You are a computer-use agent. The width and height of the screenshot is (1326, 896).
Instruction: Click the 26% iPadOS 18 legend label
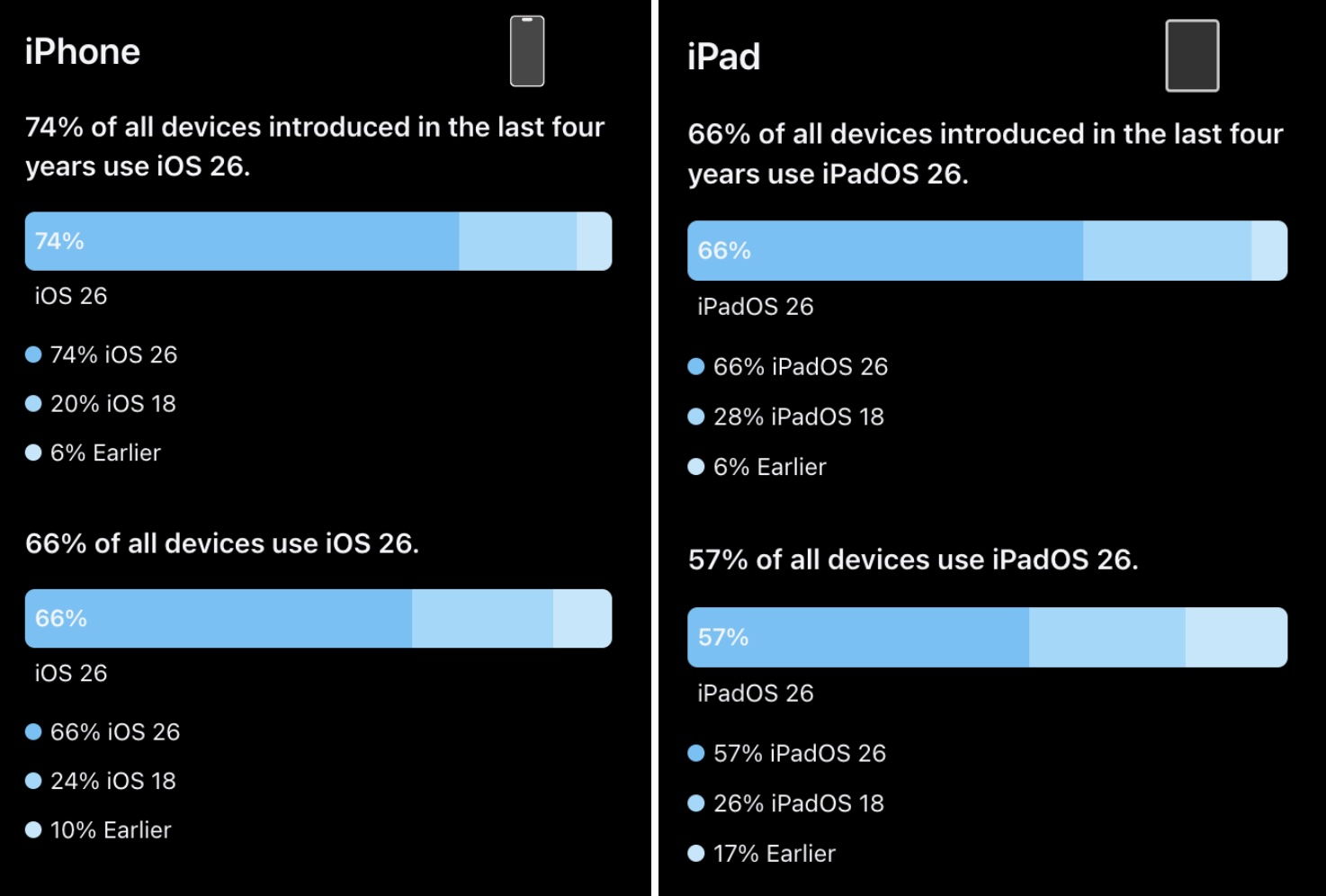[x=799, y=803]
